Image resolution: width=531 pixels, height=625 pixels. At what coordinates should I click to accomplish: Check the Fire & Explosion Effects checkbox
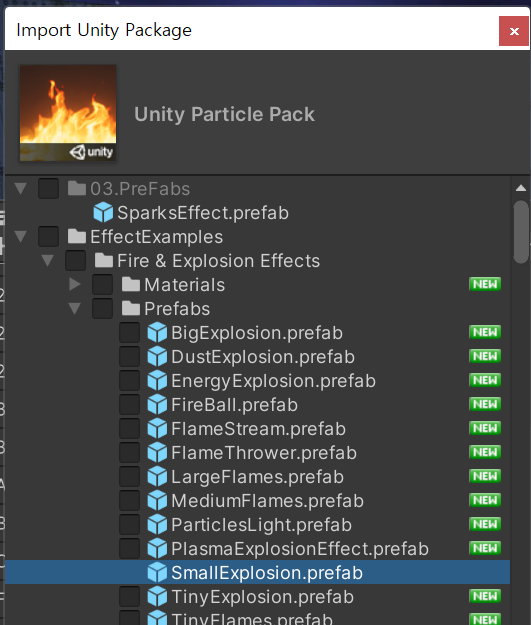click(75, 260)
